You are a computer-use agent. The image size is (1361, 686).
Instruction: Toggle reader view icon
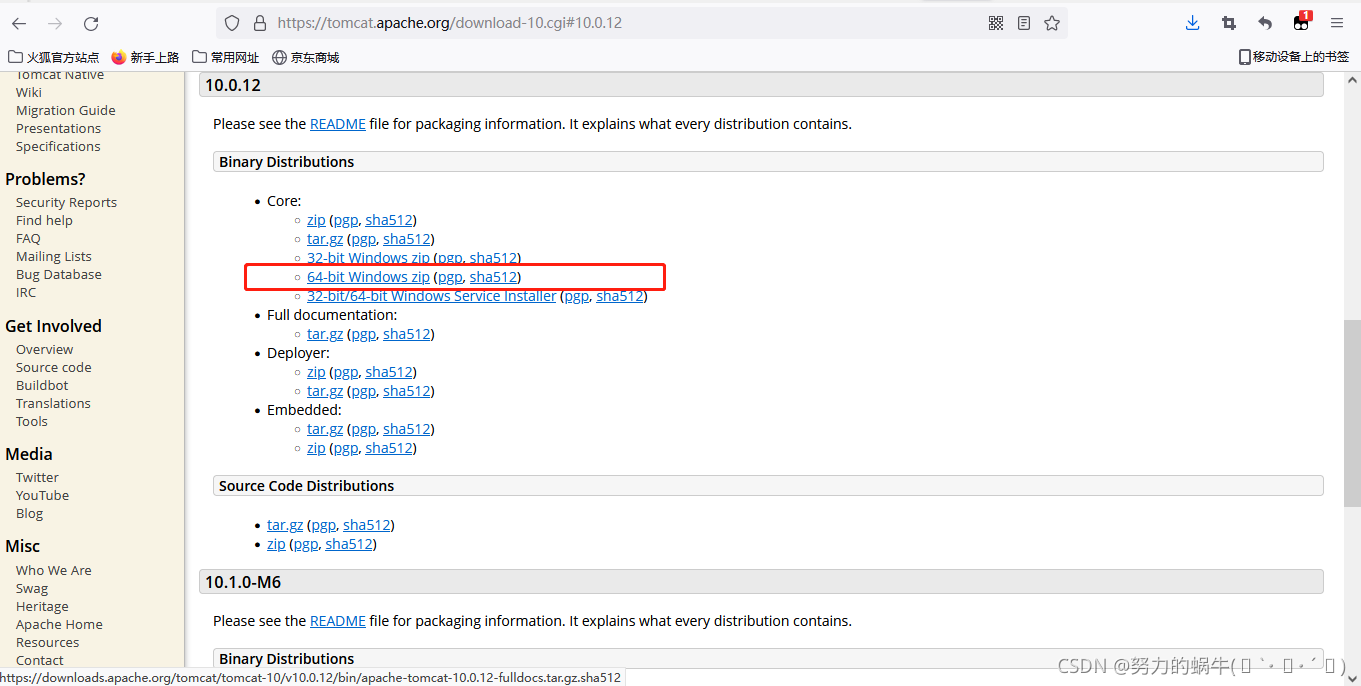(x=1024, y=23)
